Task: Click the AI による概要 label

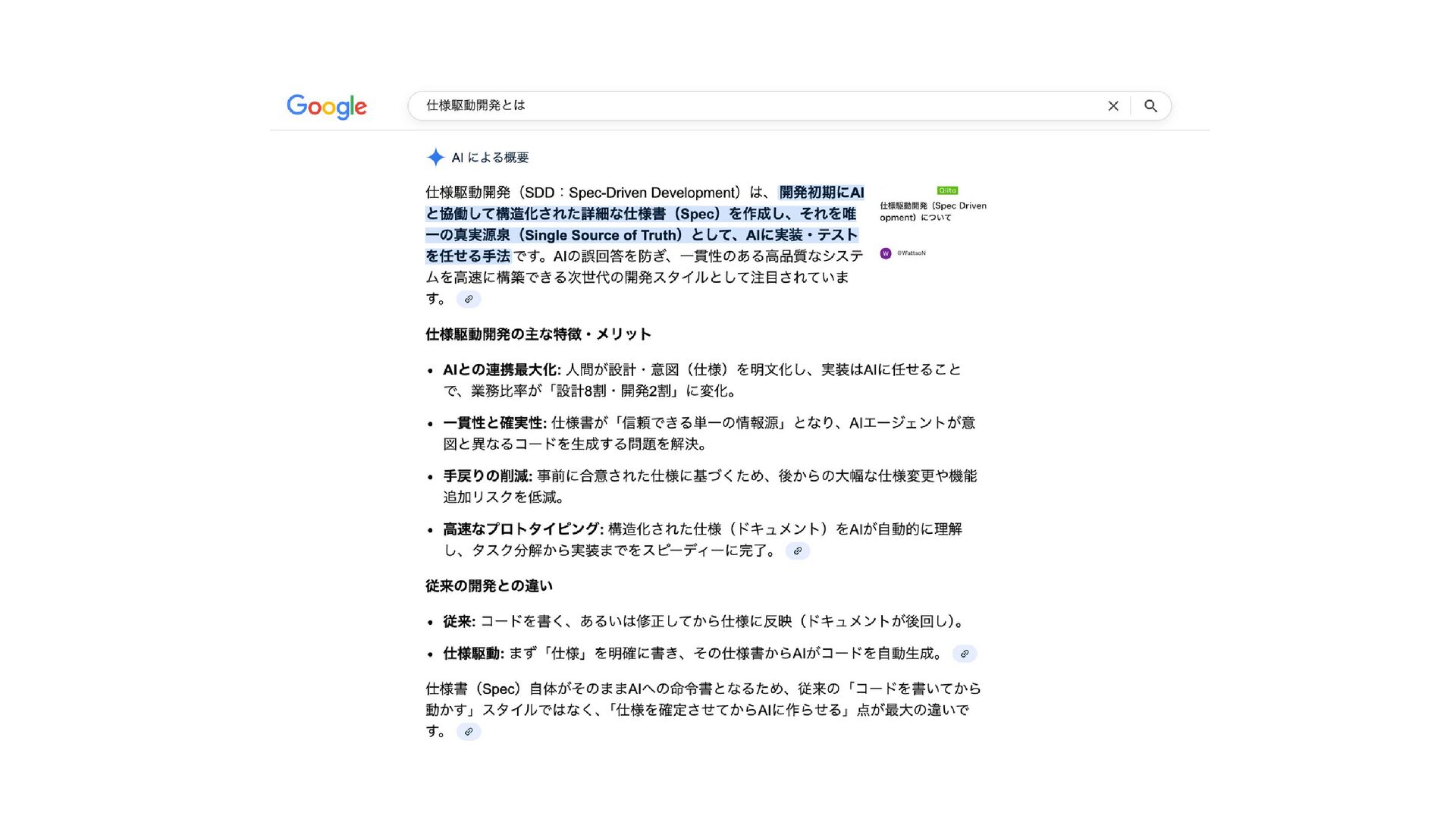Action: (x=490, y=158)
